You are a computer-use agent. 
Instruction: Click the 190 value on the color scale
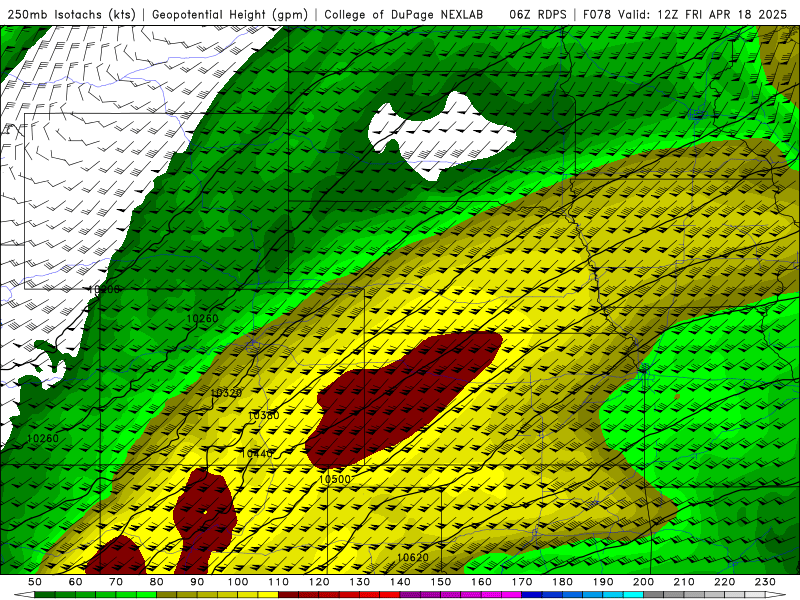point(603,582)
